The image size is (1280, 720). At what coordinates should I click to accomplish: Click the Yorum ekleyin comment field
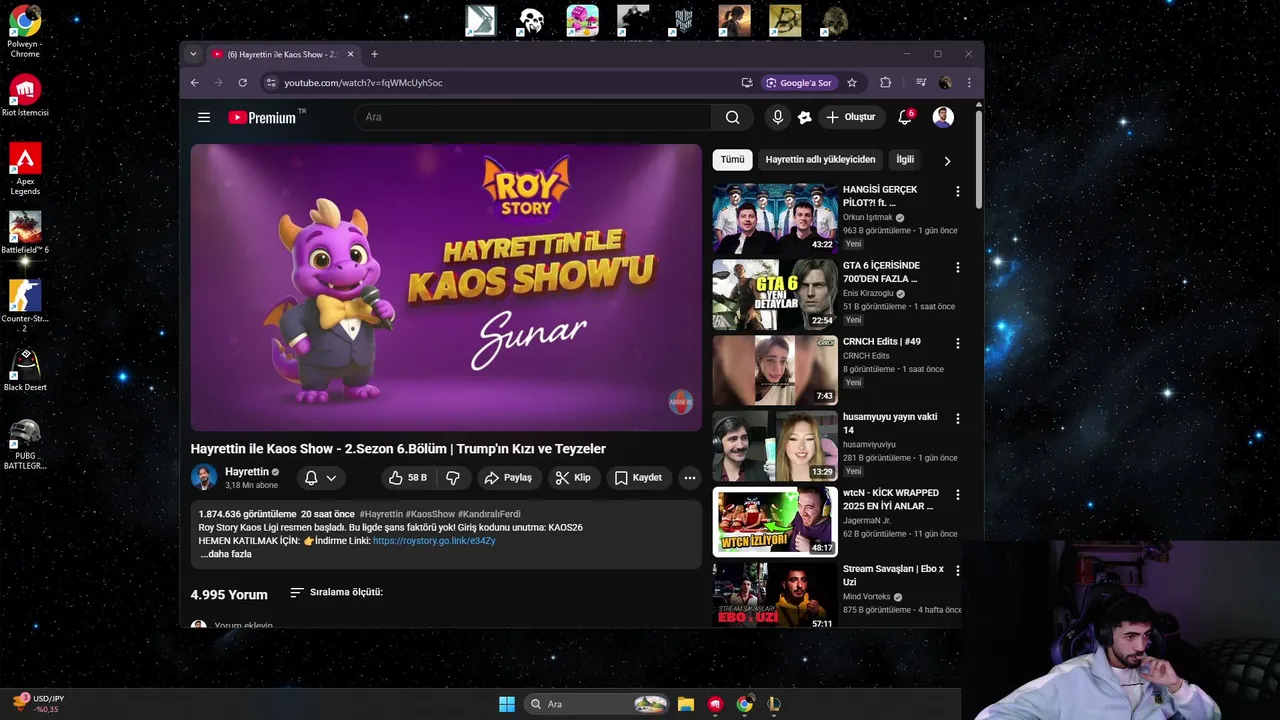(x=244, y=625)
